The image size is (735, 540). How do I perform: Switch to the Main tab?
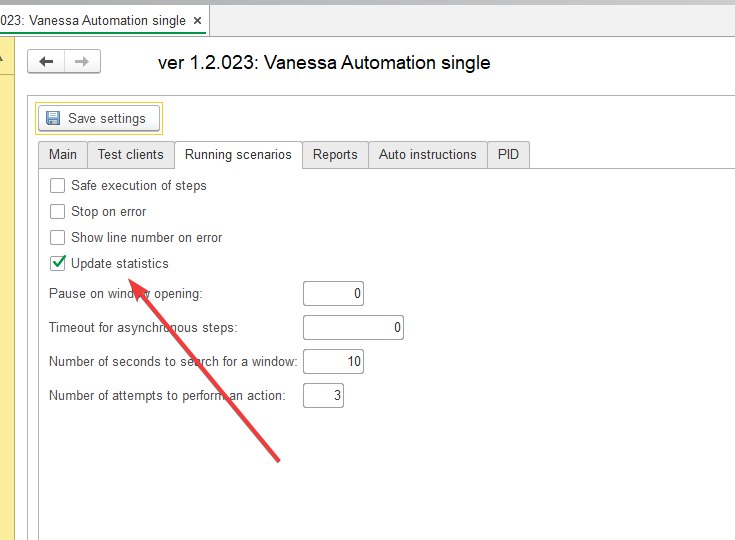coord(63,155)
